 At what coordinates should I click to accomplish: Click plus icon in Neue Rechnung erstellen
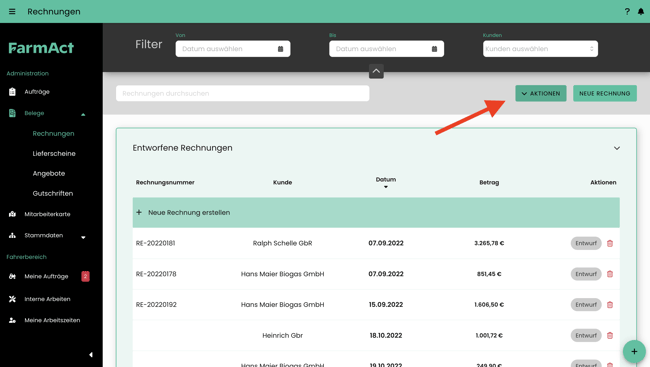139,212
